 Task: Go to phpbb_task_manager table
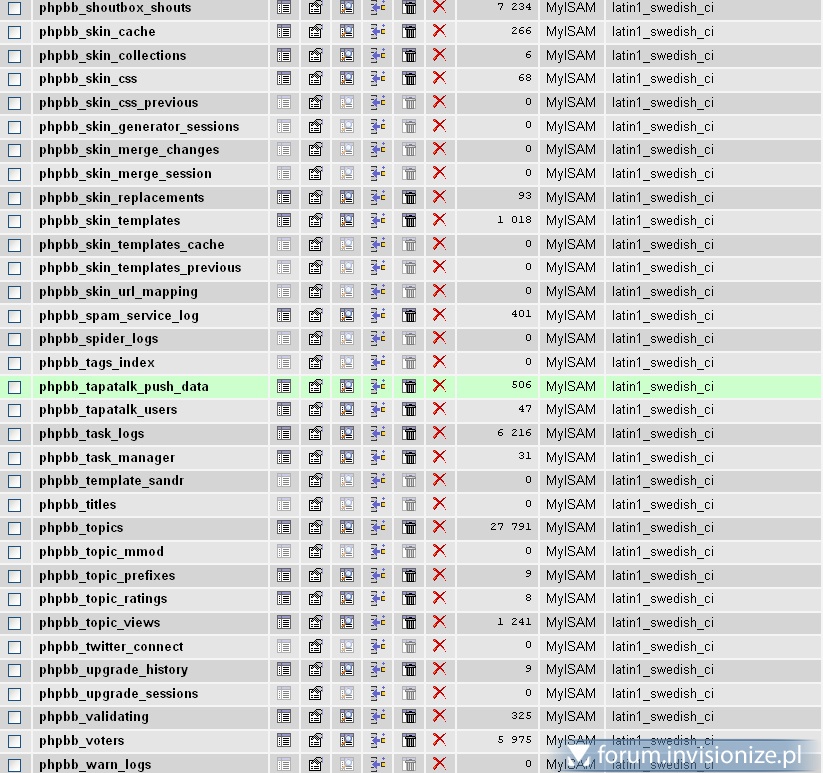tap(107, 458)
